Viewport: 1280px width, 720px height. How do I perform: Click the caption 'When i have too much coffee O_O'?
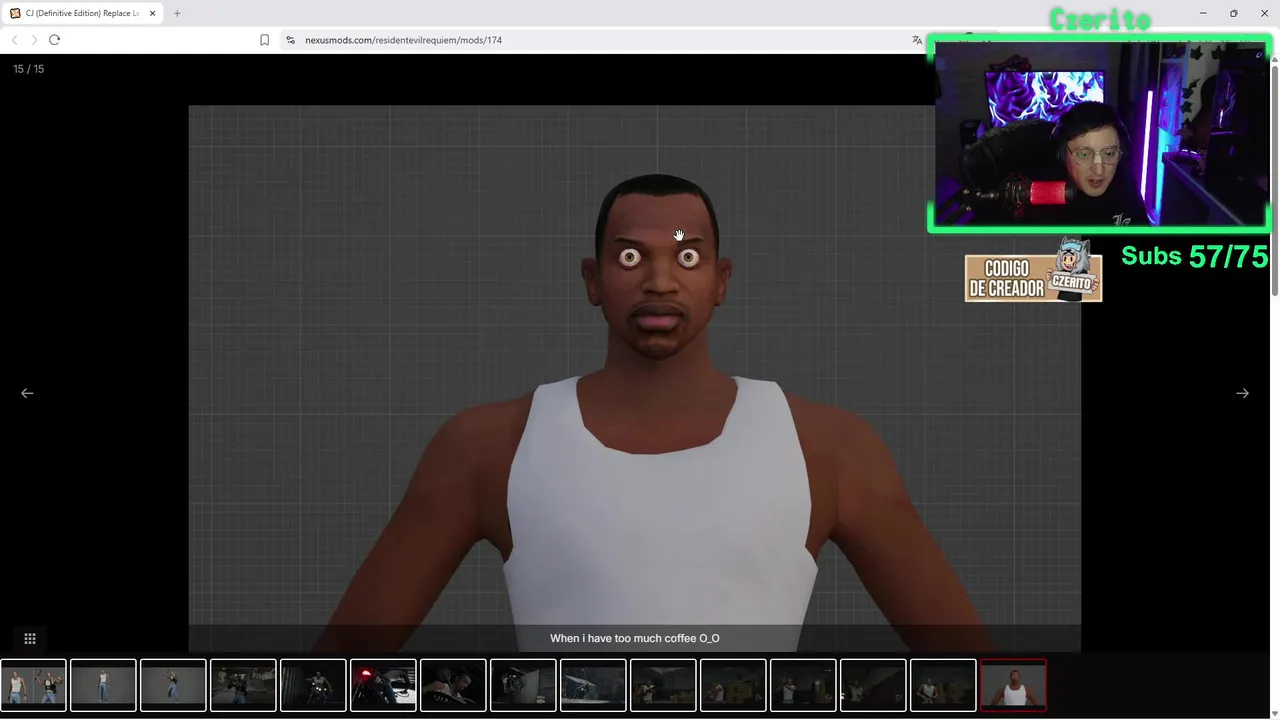[635, 638]
